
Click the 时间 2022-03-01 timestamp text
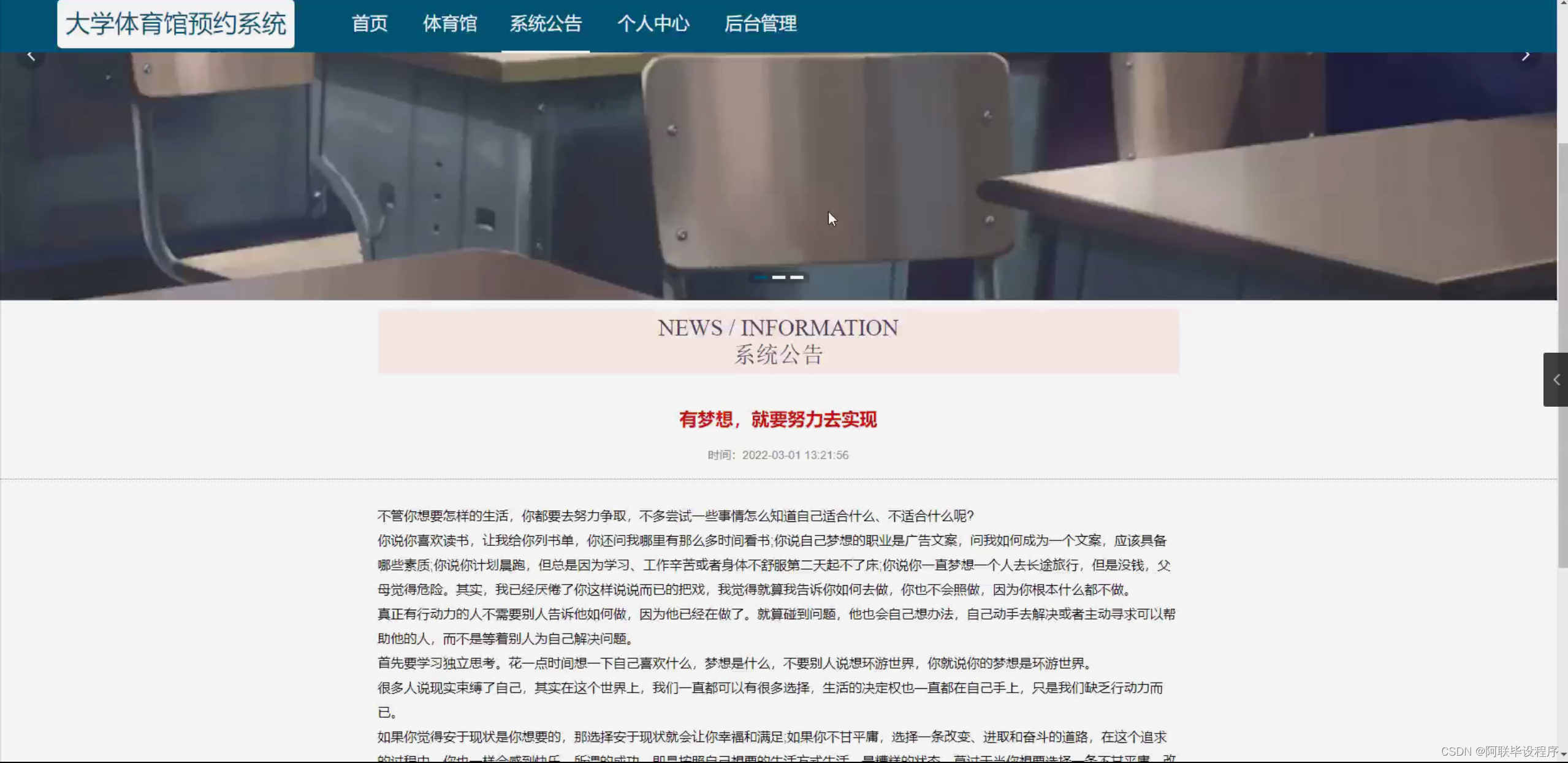pyautogui.click(x=778, y=455)
